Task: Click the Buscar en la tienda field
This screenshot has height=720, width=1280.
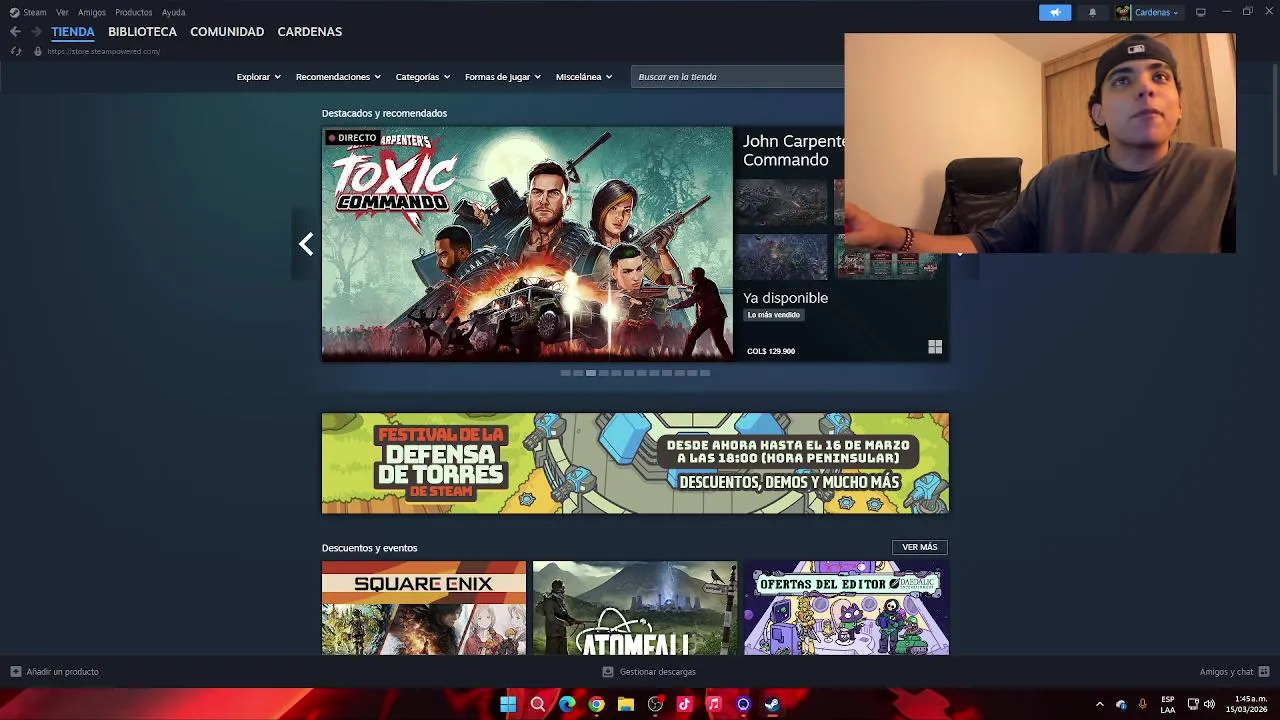Action: [x=738, y=77]
